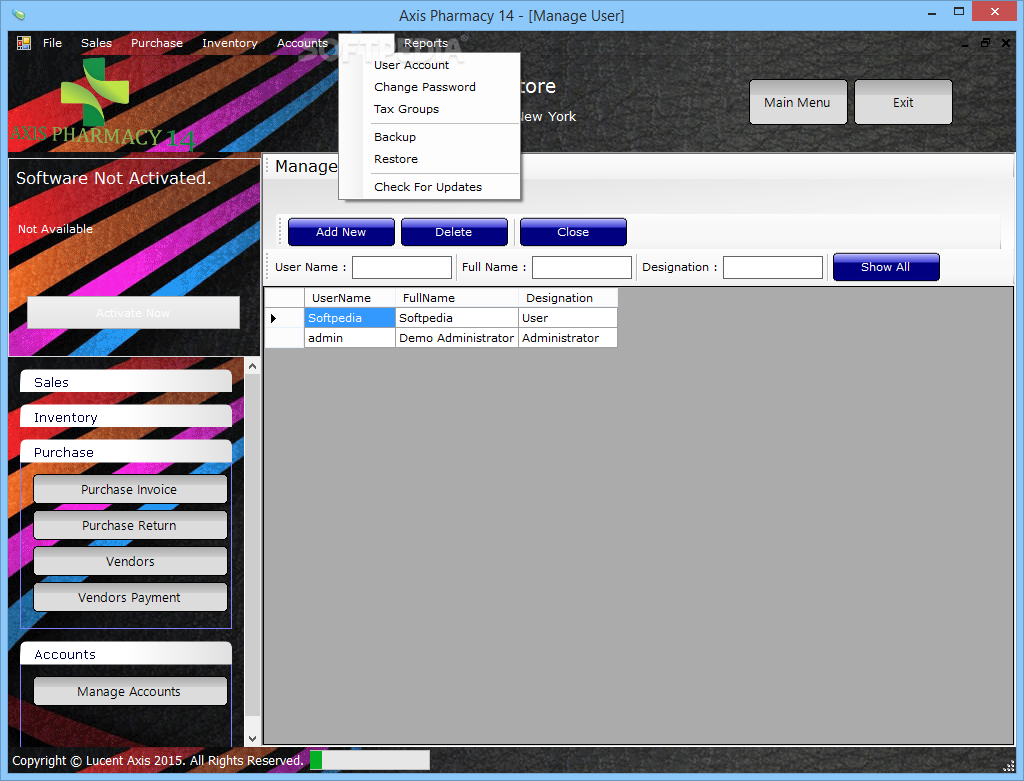Click the Administrator designation cell

click(x=568, y=338)
